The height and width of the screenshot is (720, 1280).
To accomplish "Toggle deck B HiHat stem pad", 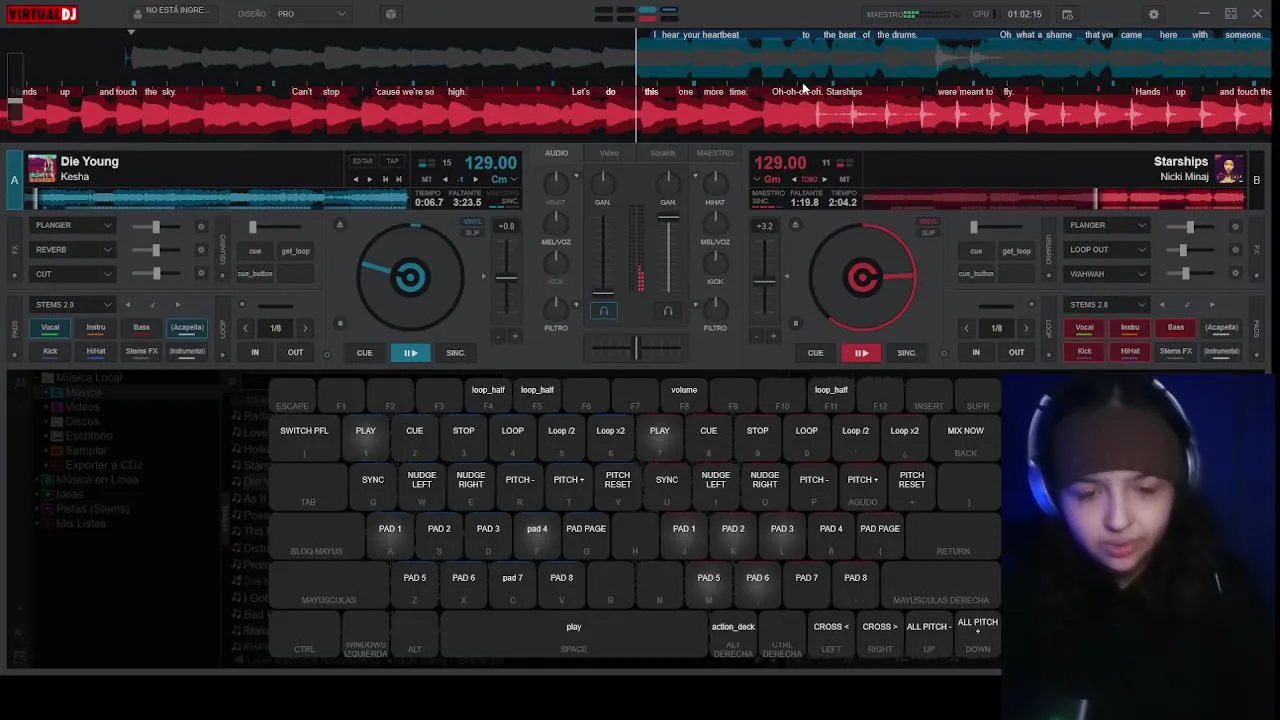I will [x=1130, y=351].
